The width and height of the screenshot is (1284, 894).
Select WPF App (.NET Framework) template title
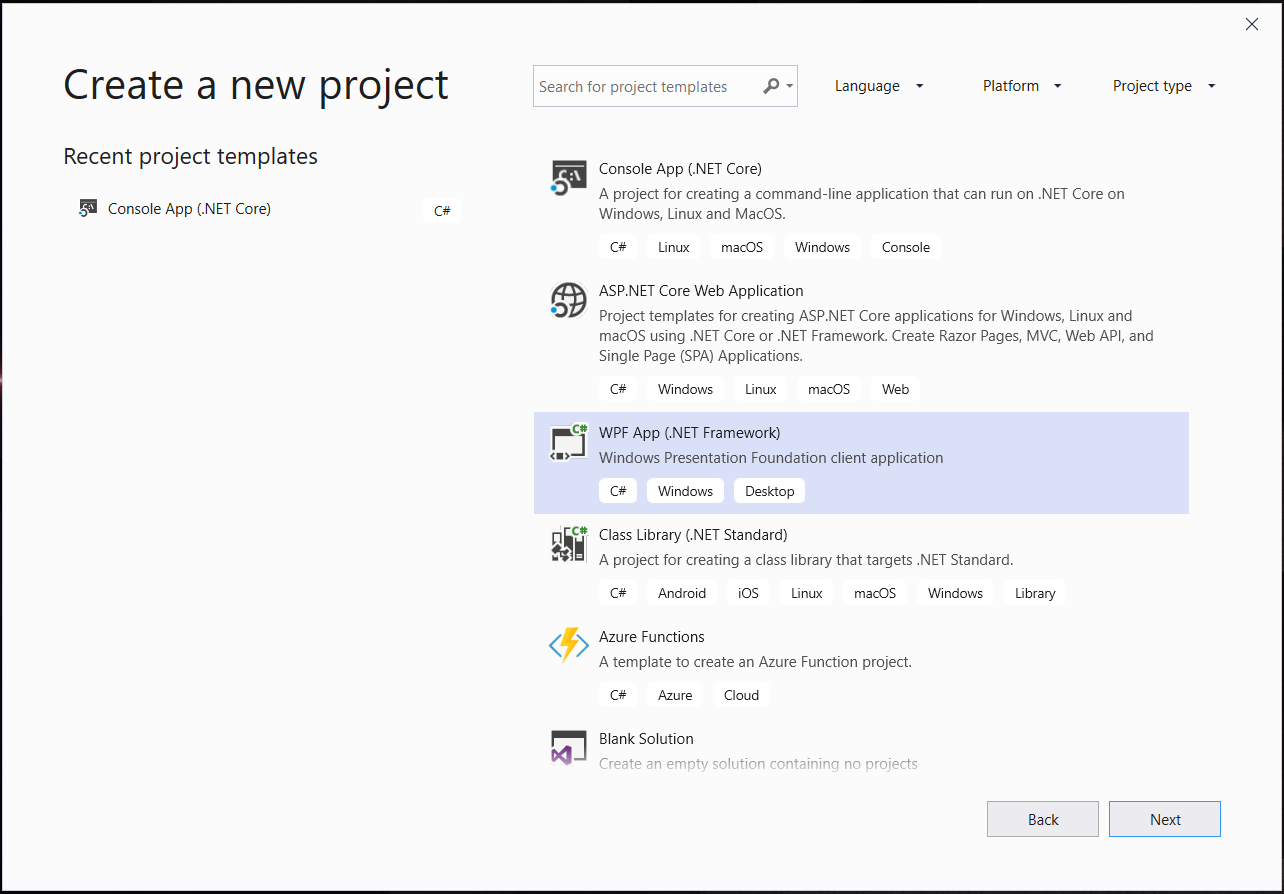click(x=689, y=433)
